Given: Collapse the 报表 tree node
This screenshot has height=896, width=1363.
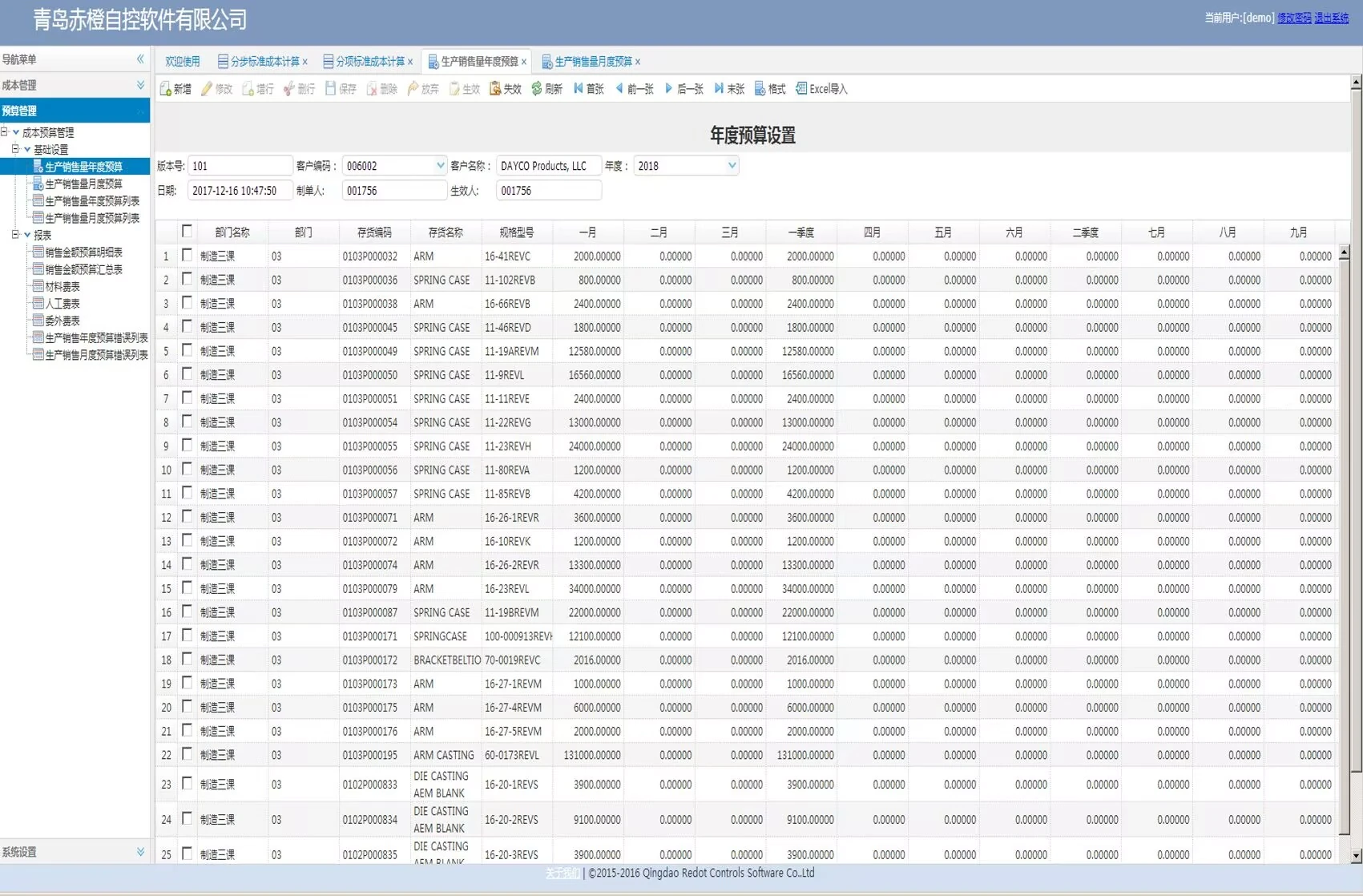Looking at the screenshot, I should [15, 235].
